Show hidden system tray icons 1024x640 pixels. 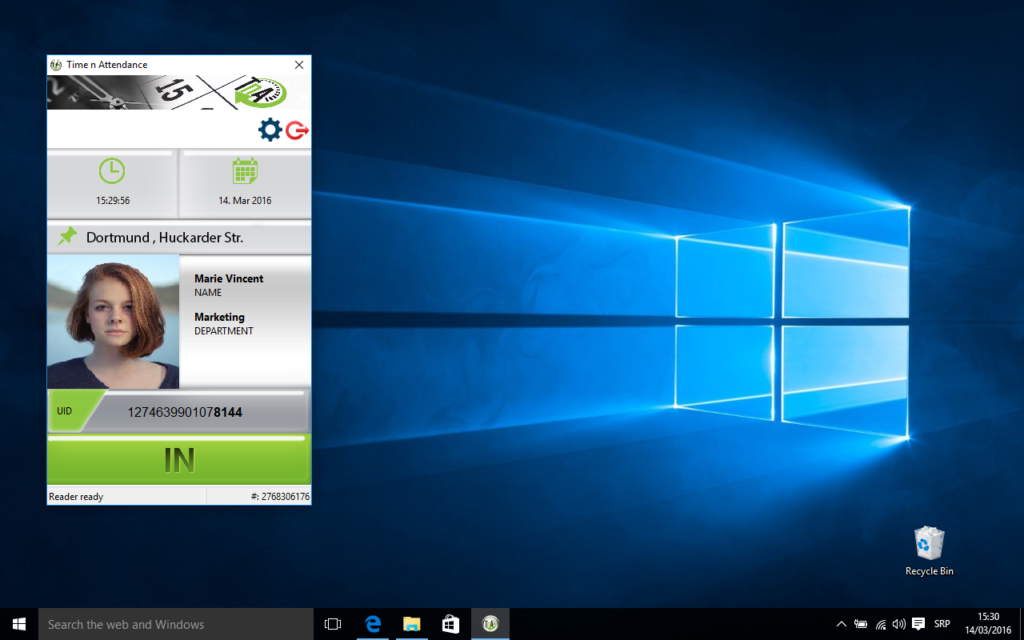[x=841, y=624]
